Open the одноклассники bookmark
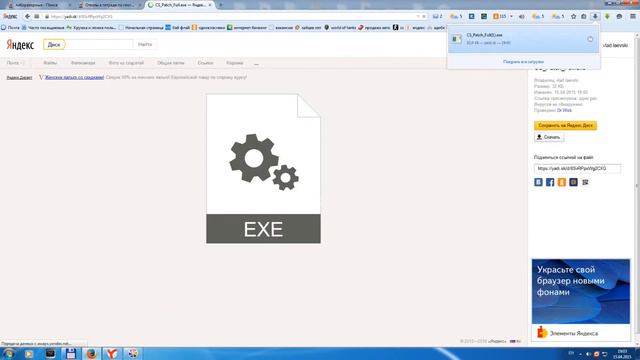 pyautogui.click(x=208, y=27)
